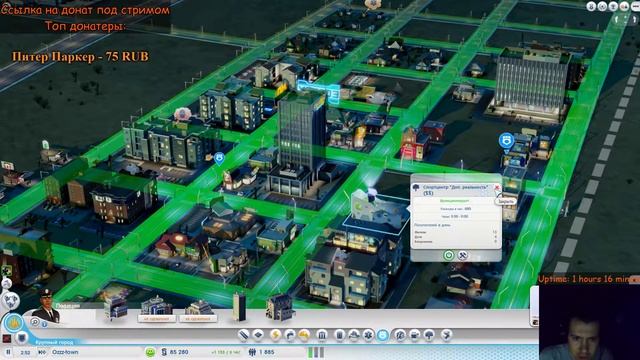The height and width of the screenshot is (360, 640).
Task: Click the glowing blue sign above tower
Action: tap(318, 91)
